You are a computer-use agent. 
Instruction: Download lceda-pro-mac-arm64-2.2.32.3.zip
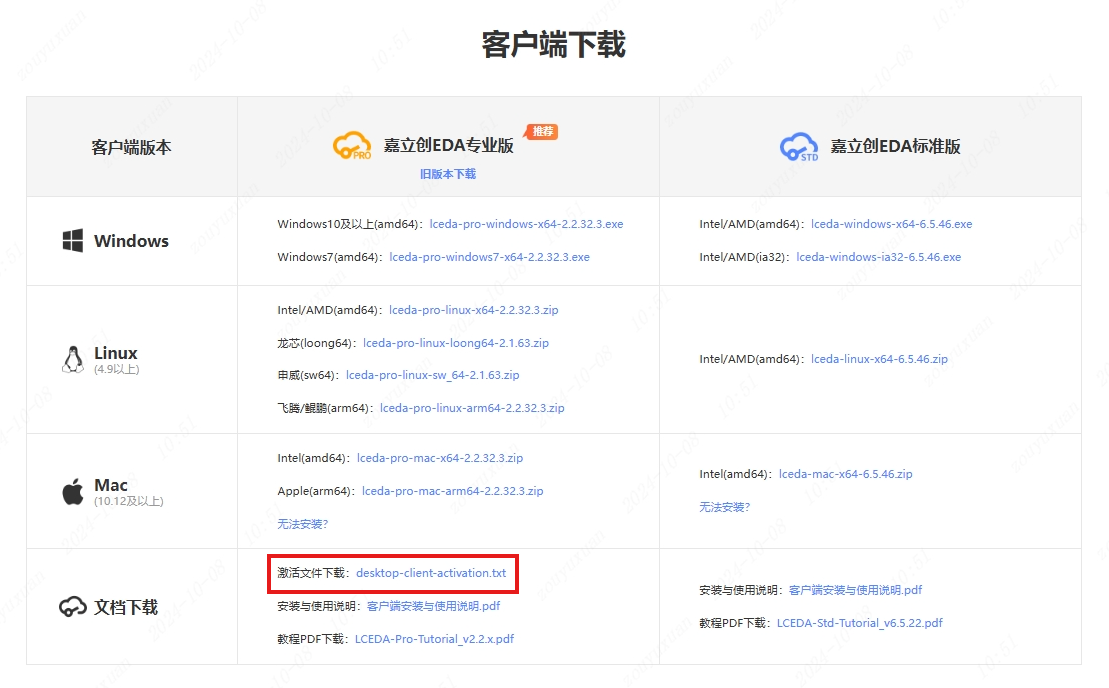coord(453,491)
